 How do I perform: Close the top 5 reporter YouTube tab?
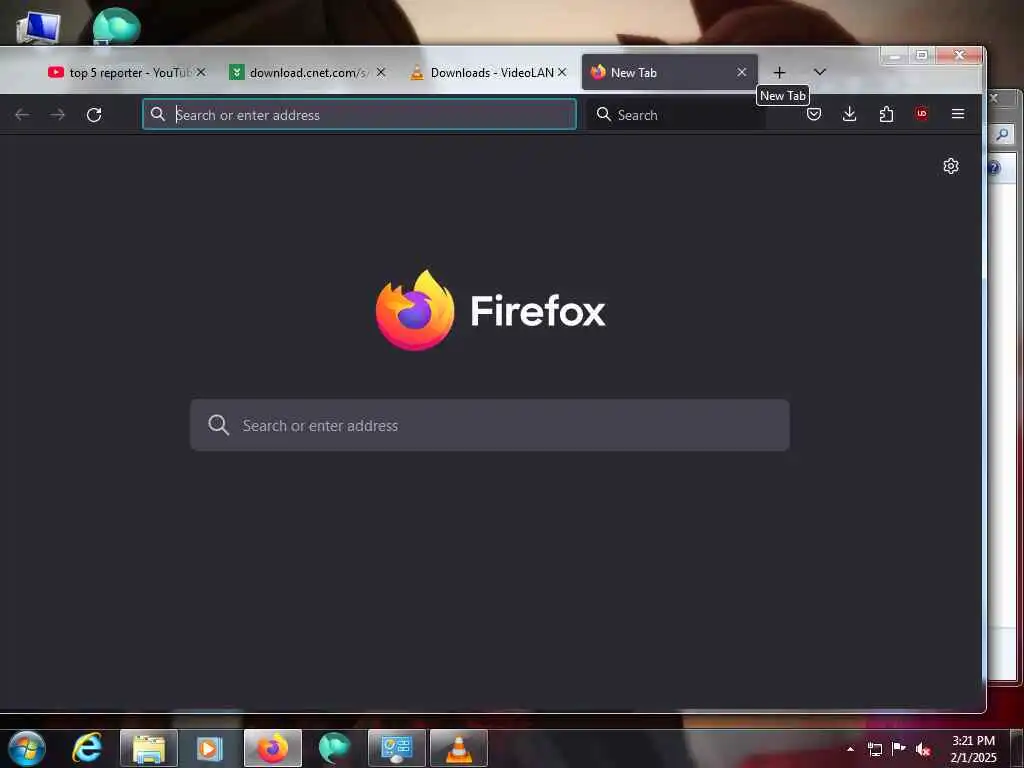coord(201,72)
